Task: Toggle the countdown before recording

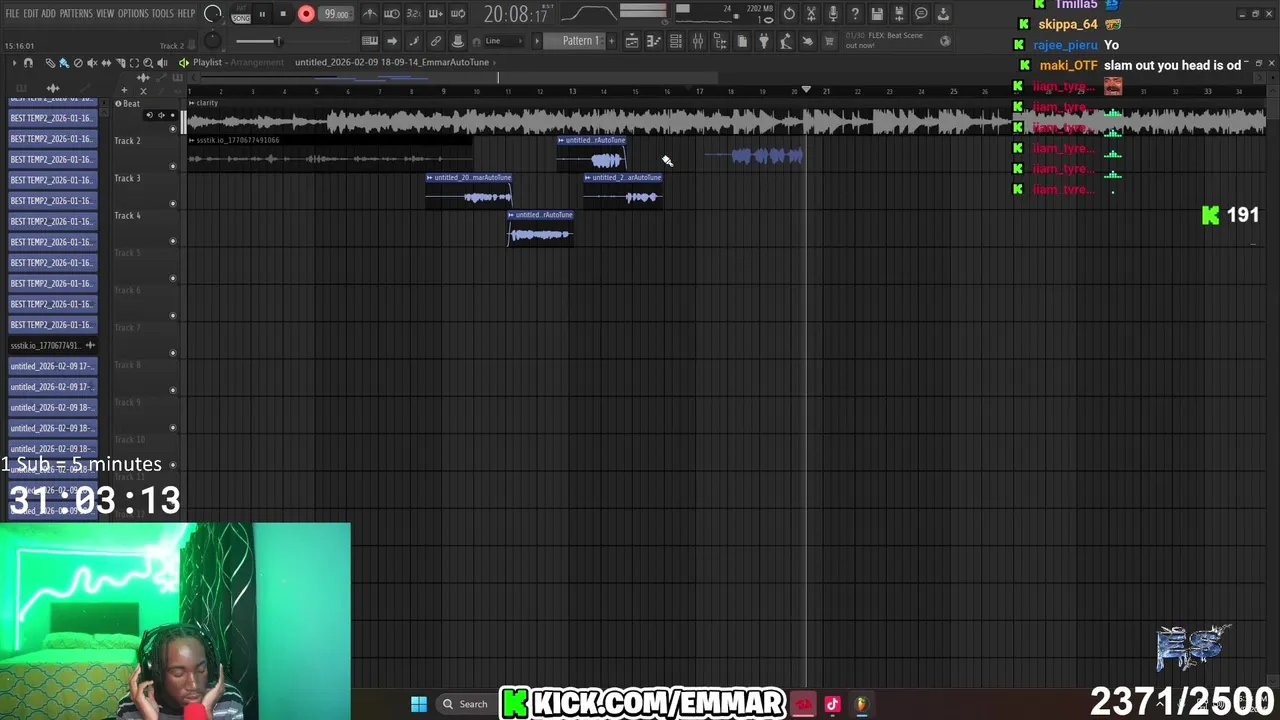Action: tap(413, 14)
